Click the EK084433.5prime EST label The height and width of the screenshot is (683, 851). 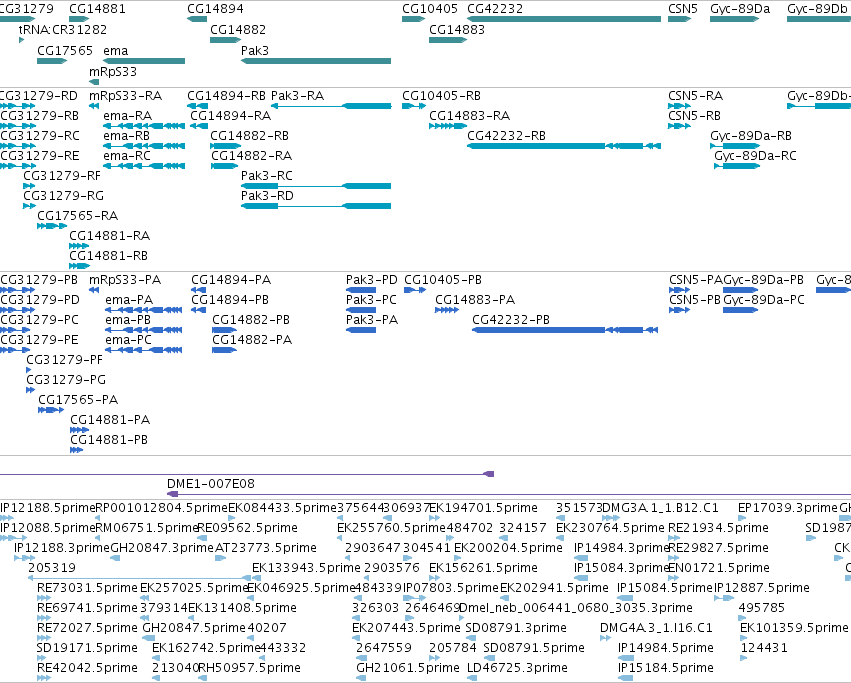(x=283, y=508)
